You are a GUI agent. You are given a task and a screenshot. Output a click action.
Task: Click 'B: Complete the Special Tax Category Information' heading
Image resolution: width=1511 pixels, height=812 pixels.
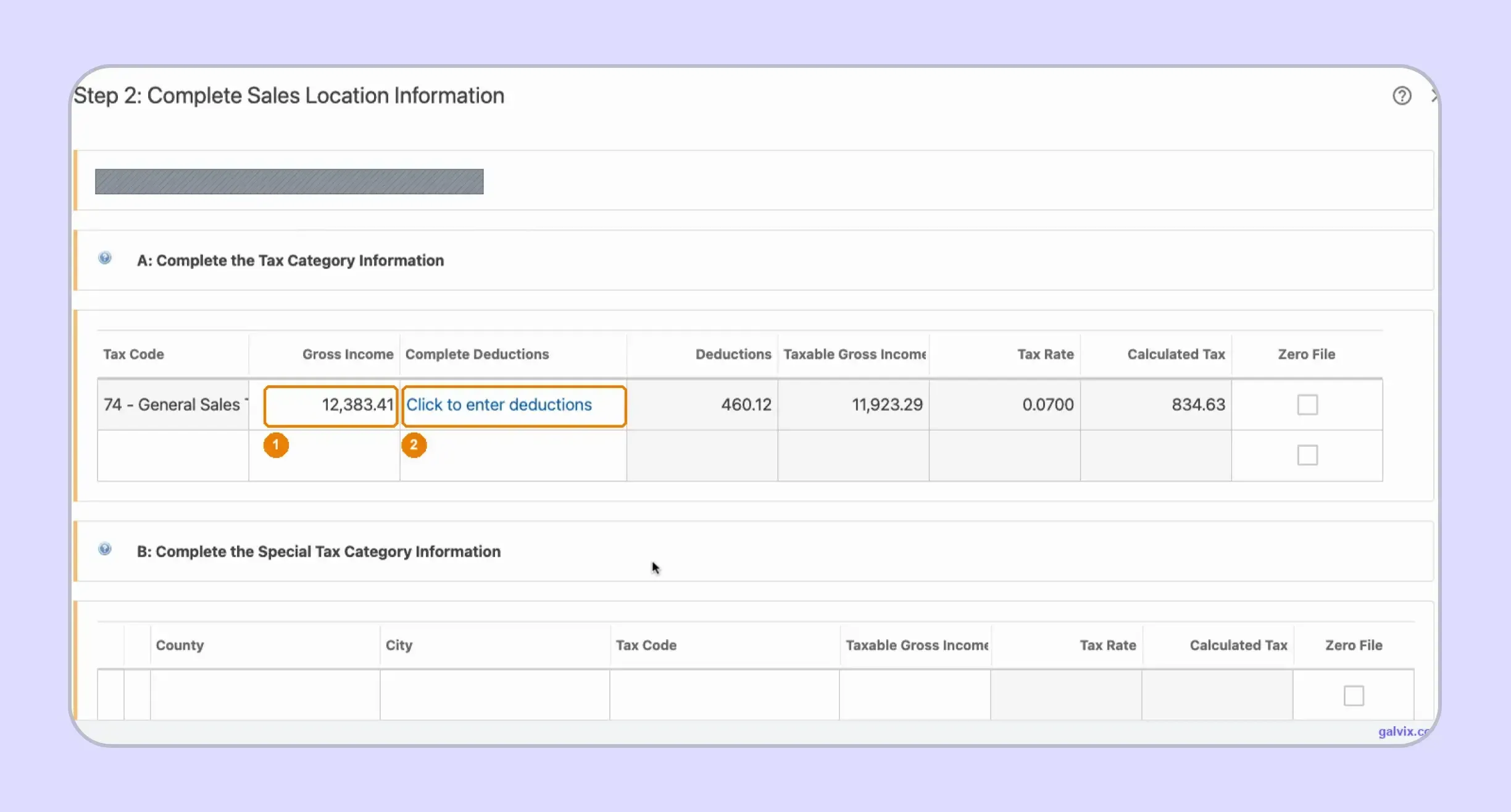pos(318,552)
